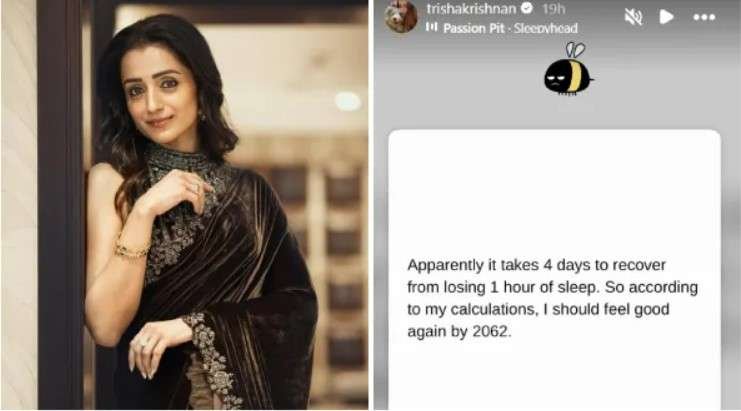
Task: Click the blue verified badge
Action: (527, 8)
